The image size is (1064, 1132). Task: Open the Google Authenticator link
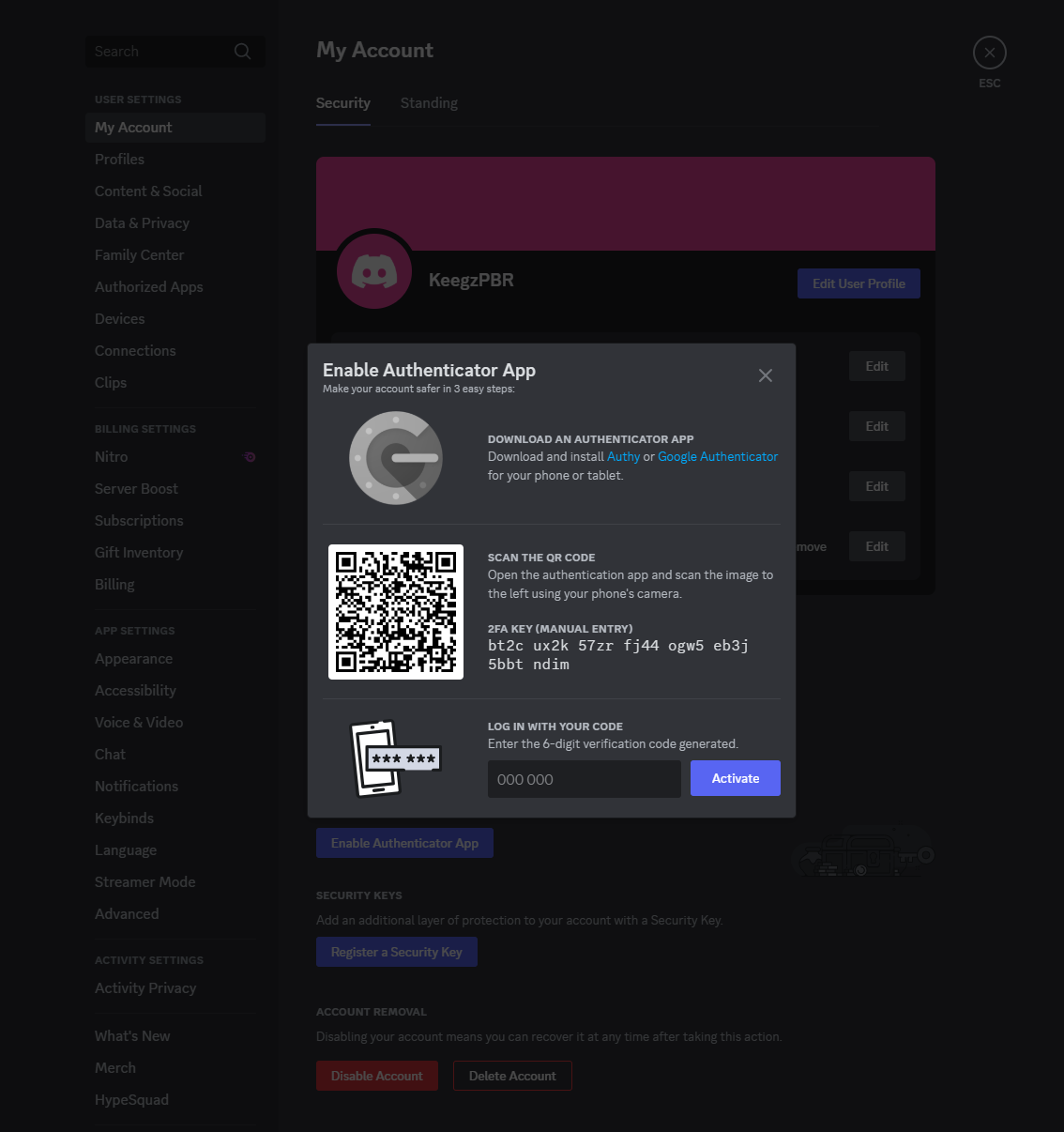tap(718, 457)
